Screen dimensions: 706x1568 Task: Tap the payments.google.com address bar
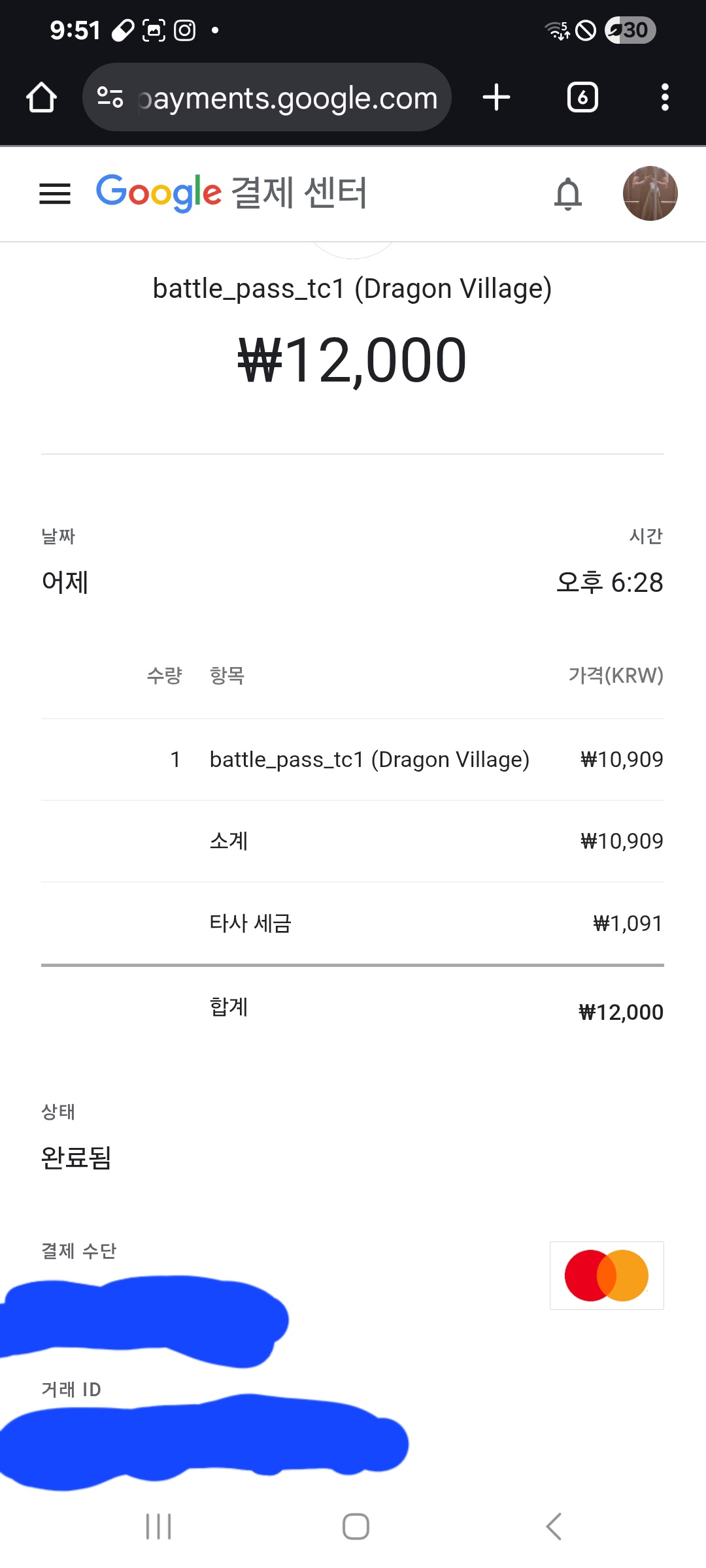(288, 98)
